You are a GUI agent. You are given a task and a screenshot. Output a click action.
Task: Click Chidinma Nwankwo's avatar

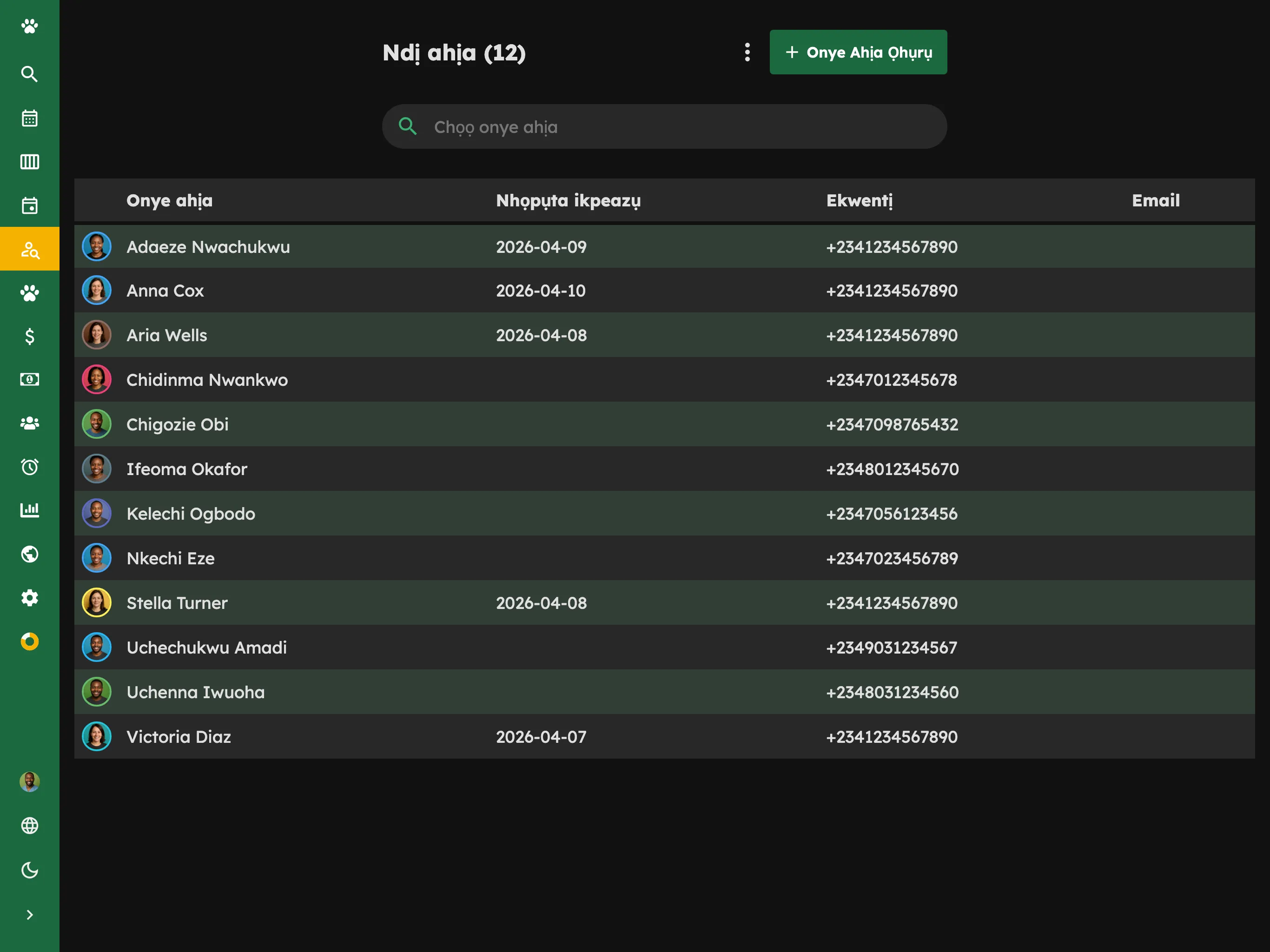coord(96,380)
